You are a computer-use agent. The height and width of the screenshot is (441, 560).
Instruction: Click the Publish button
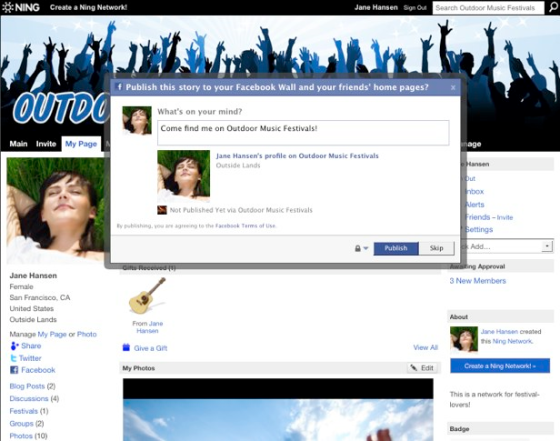pyautogui.click(x=396, y=248)
